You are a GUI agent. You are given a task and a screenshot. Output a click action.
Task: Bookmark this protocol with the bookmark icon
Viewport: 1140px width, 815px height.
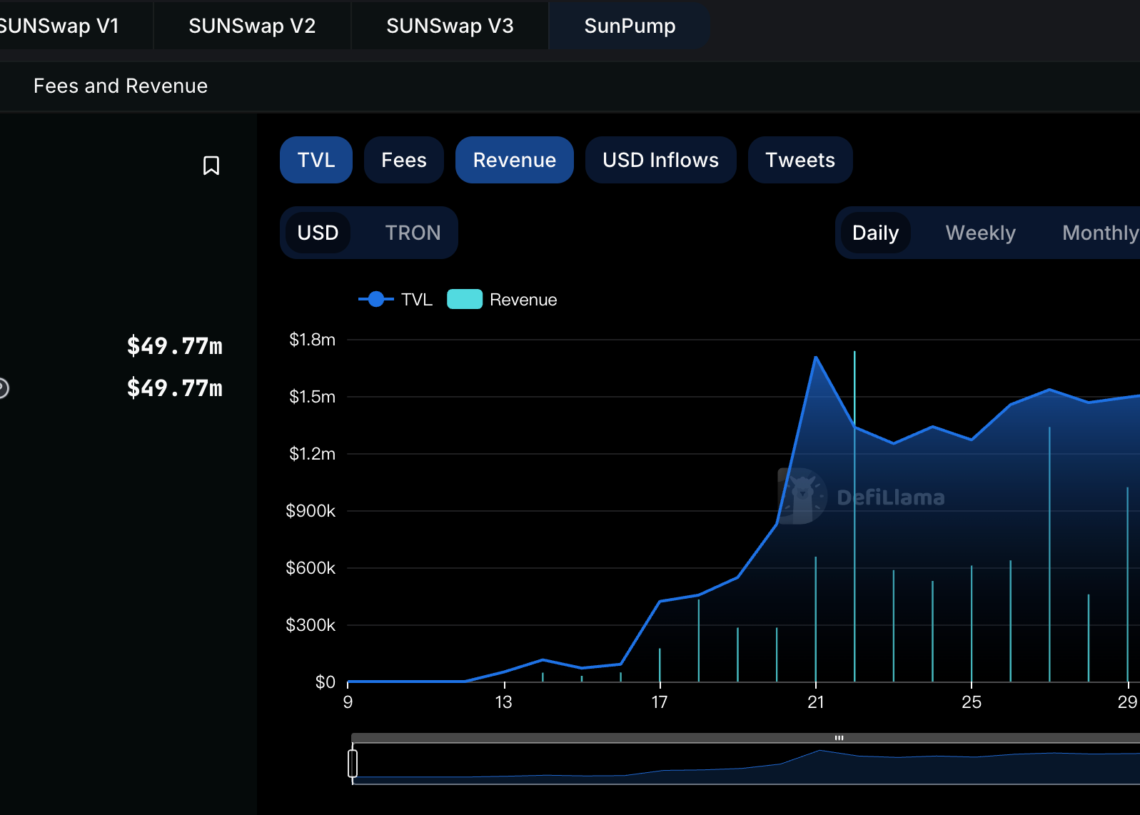[211, 166]
